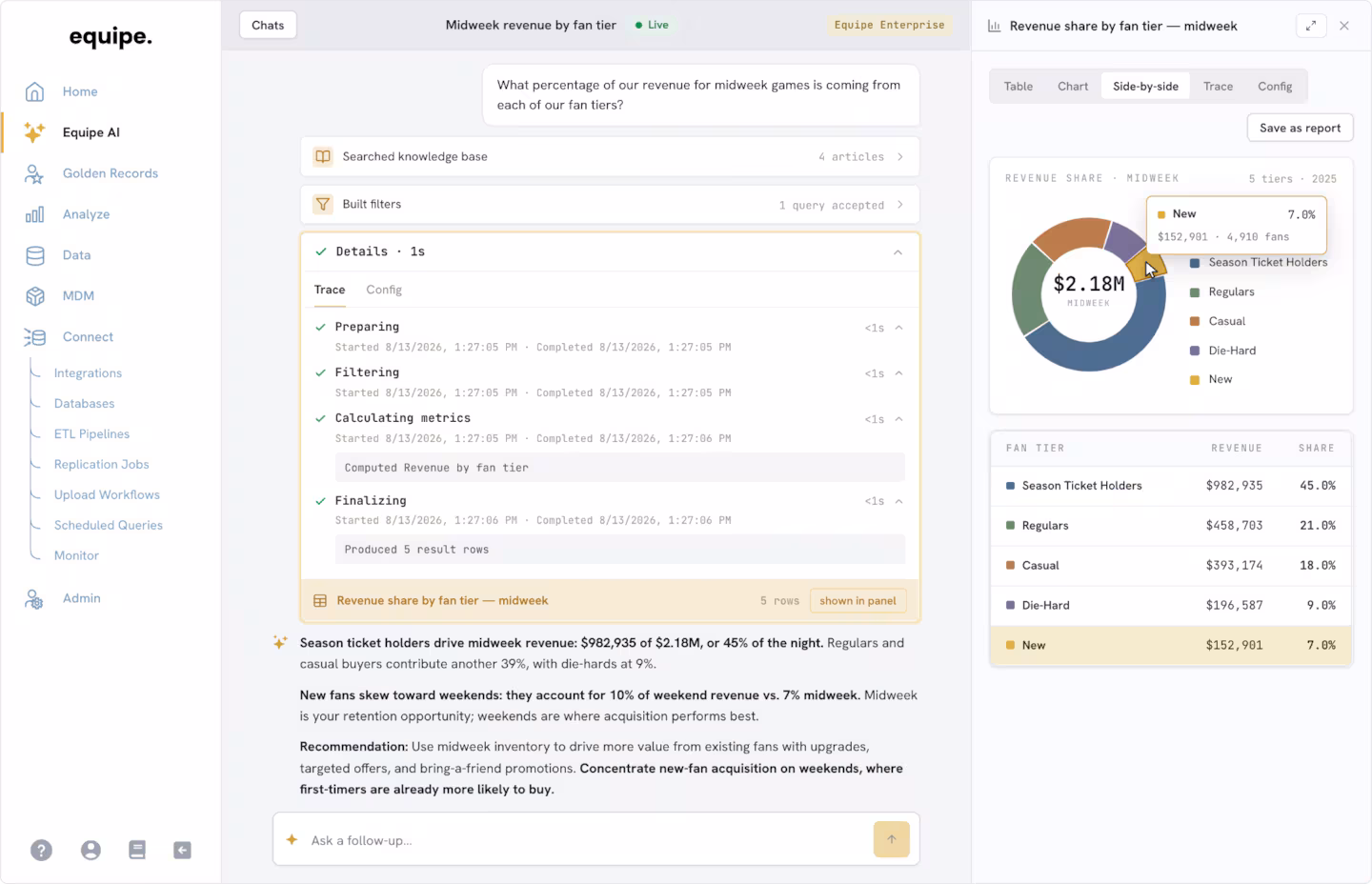Click the sparkle icon in follow-up box
1372x884 pixels.
pos(293,839)
